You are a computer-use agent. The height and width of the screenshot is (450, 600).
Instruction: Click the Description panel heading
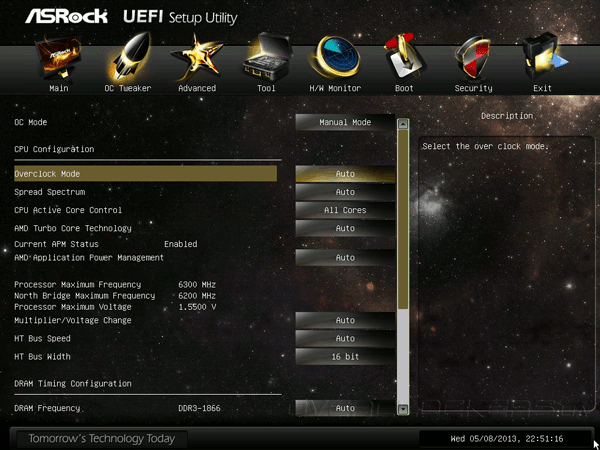(507, 116)
